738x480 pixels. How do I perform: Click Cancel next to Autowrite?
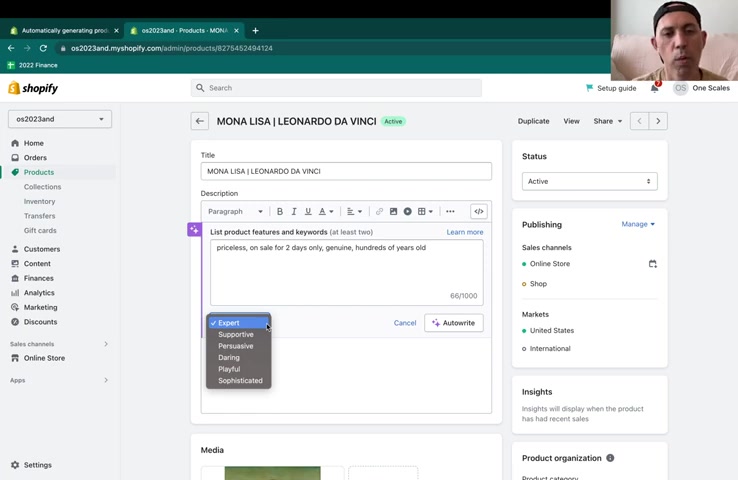tap(405, 323)
